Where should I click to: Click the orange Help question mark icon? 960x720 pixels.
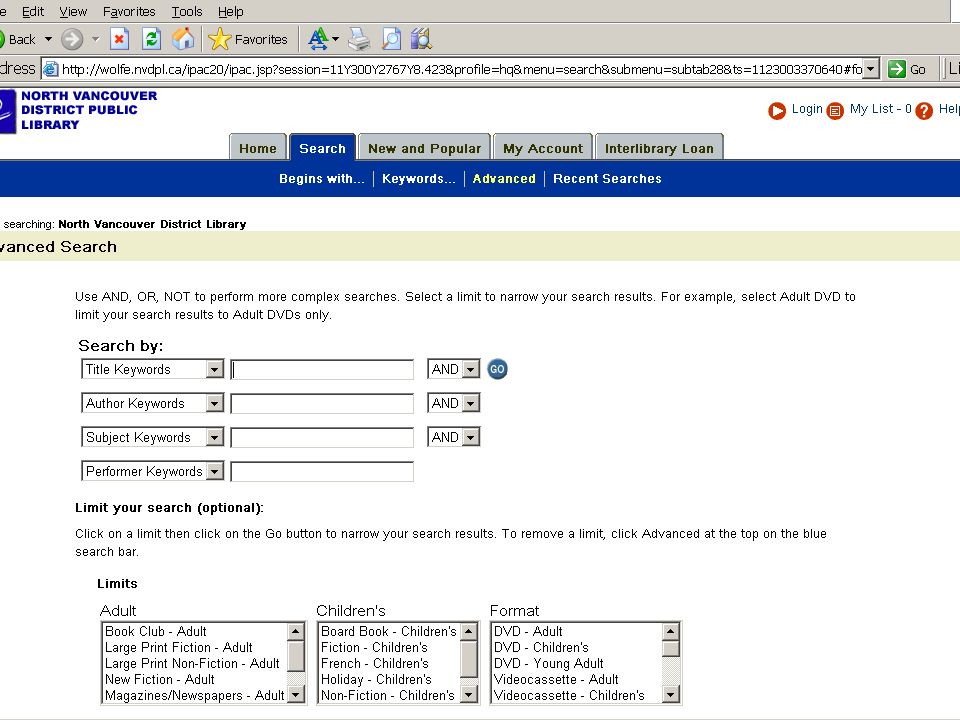[x=924, y=111]
